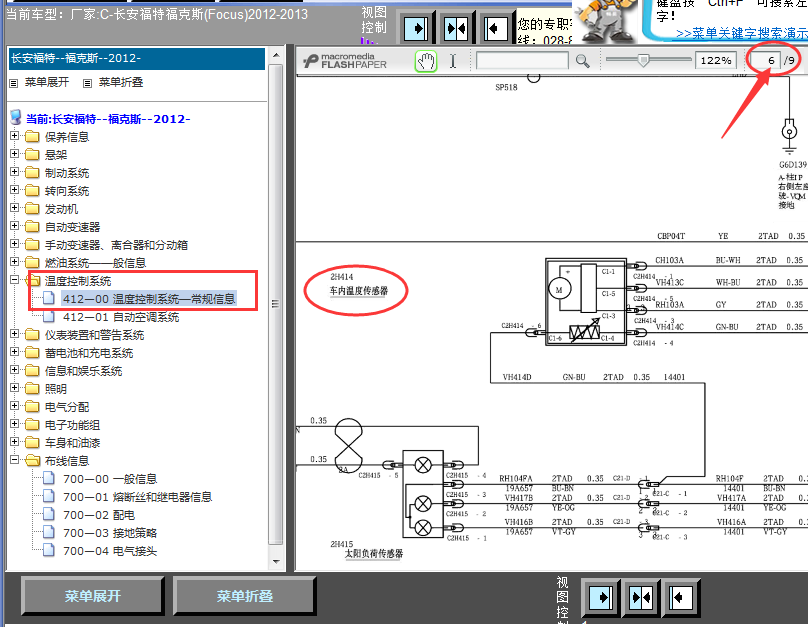
Task: Click top 菜单折叠 text link
Action: [121, 82]
